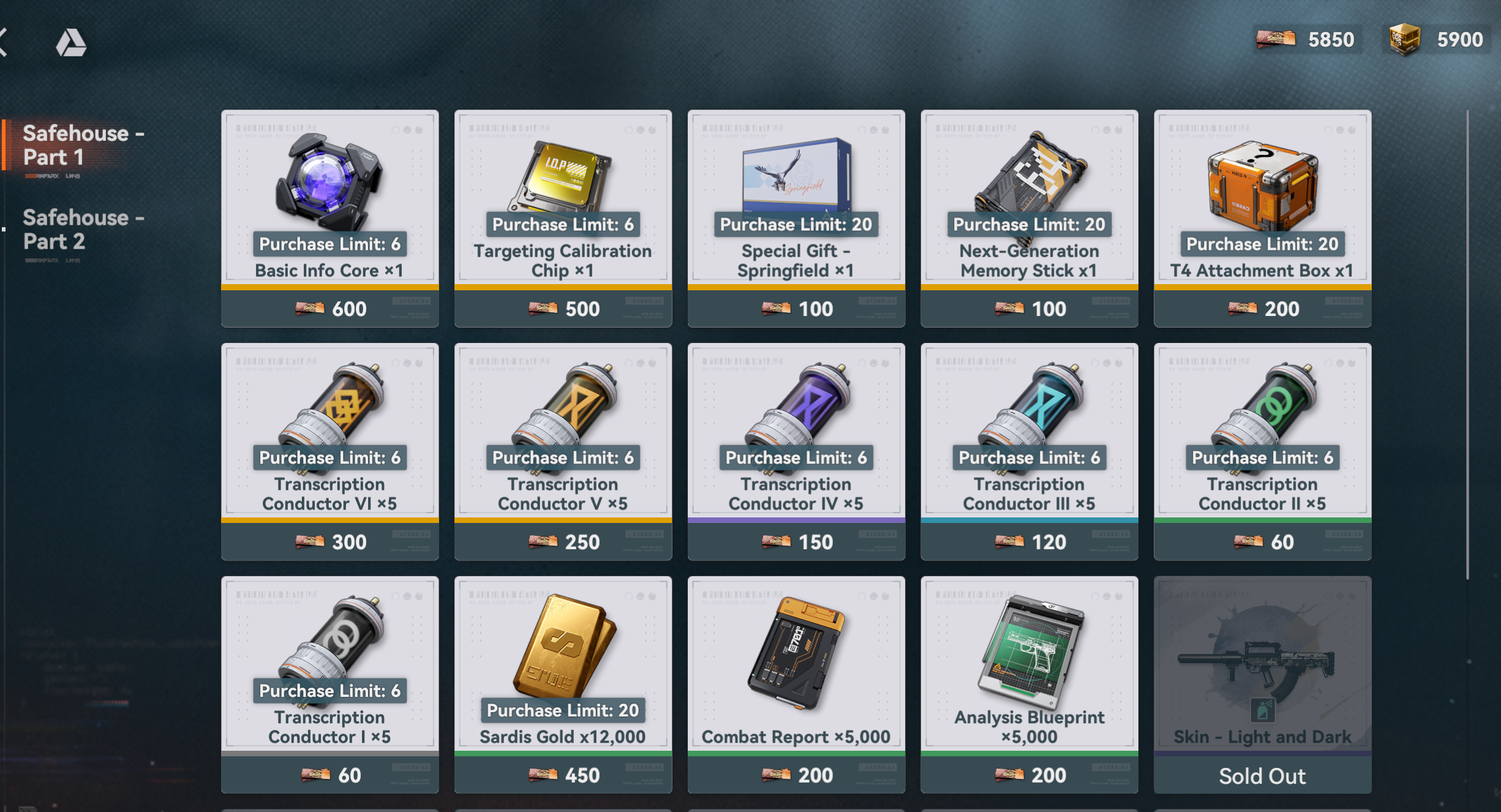1501x812 pixels.
Task: Click the Combat Report device icon
Action: pos(796,653)
